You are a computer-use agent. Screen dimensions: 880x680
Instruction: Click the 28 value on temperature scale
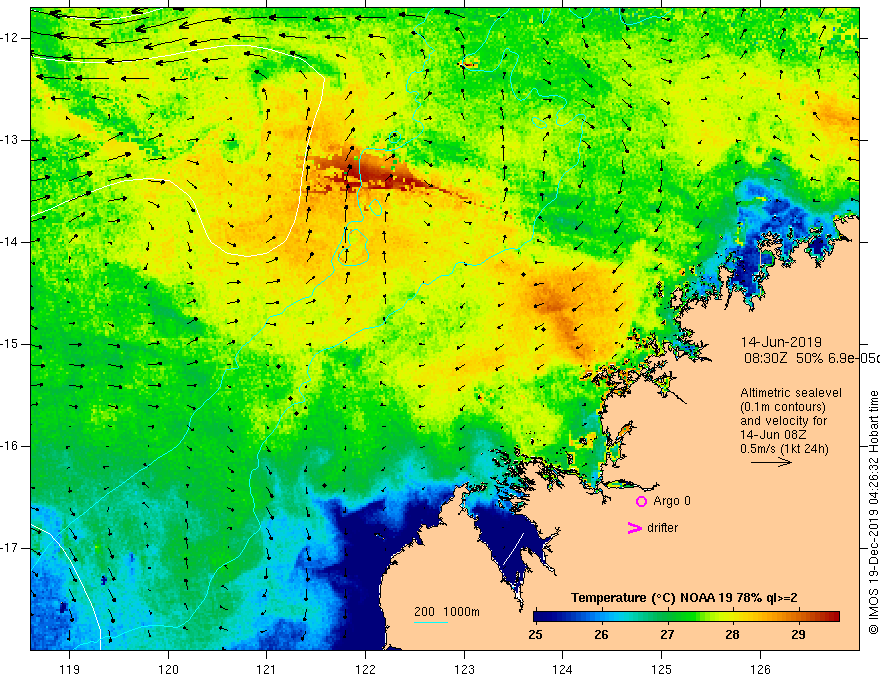(x=732, y=635)
